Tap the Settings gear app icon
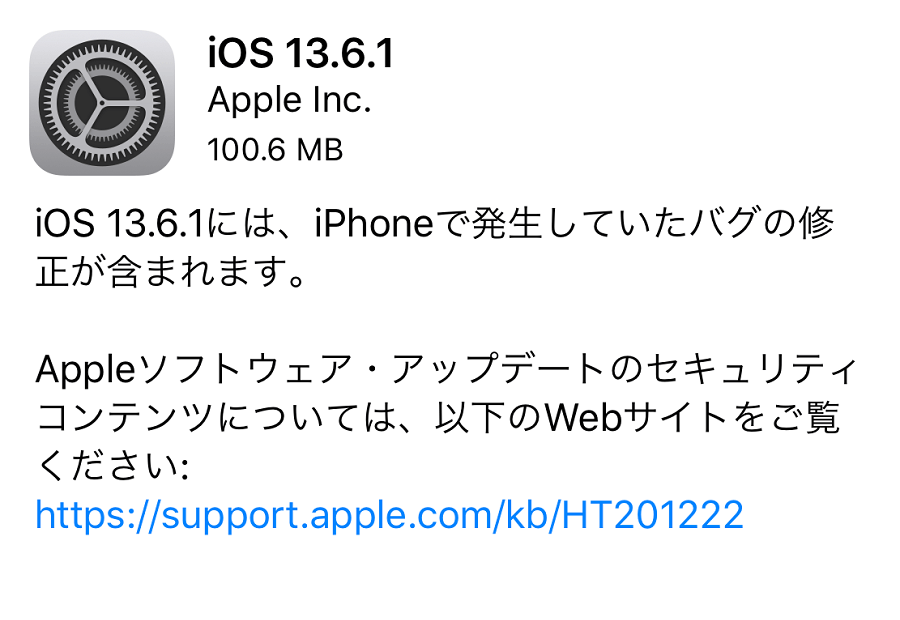900x620 pixels. point(102,103)
